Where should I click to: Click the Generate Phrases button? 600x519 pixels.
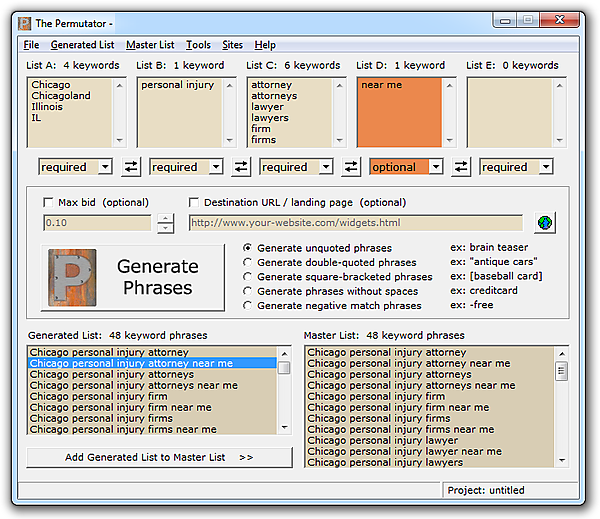click(133, 277)
